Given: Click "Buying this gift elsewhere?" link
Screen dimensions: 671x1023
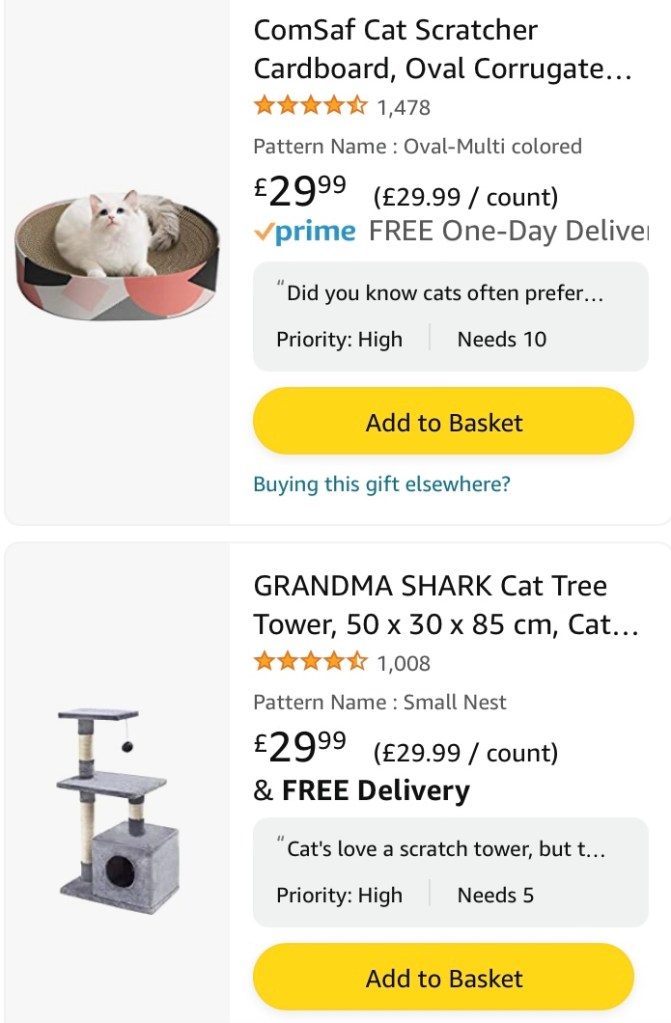Looking at the screenshot, I should pos(381,484).
